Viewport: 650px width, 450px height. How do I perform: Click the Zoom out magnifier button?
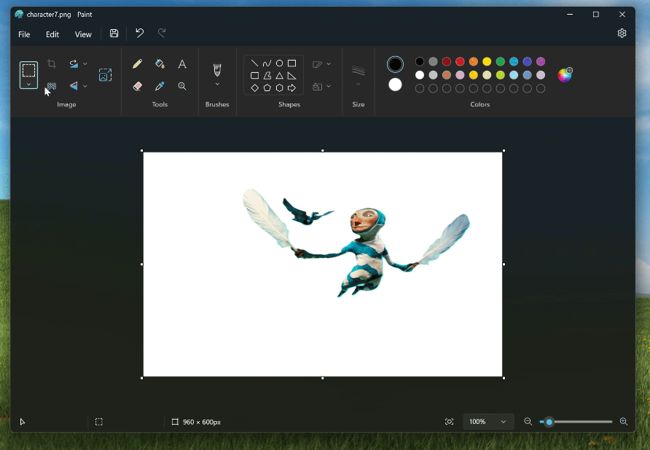pyautogui.click(x=528, y=421)
